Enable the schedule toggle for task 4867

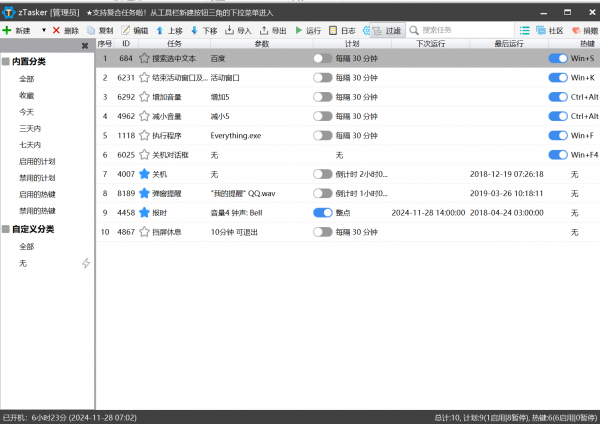coord(323,232)
